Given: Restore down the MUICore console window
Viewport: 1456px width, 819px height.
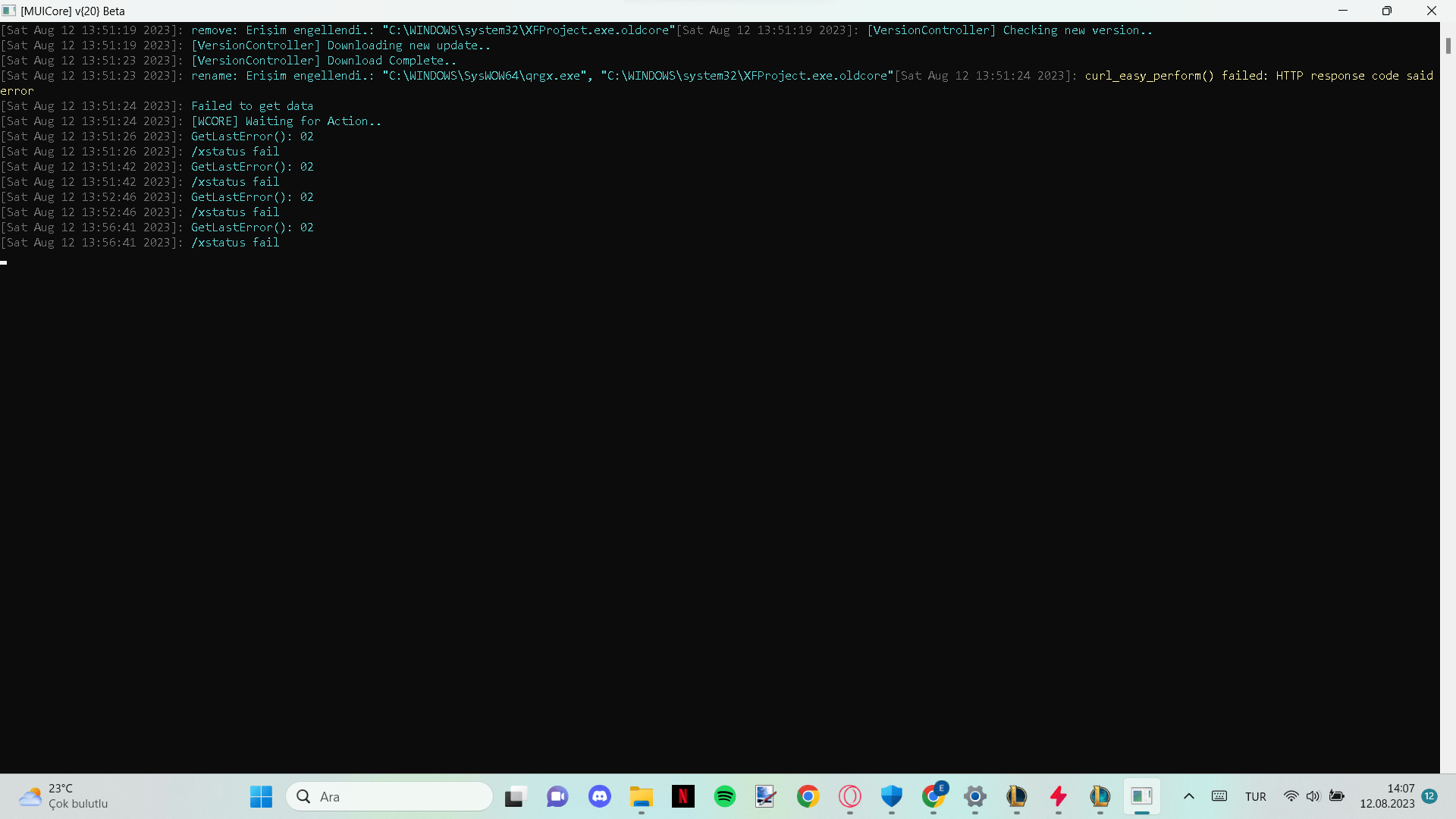Looking at the screenshot, I should coord(1386,11).
